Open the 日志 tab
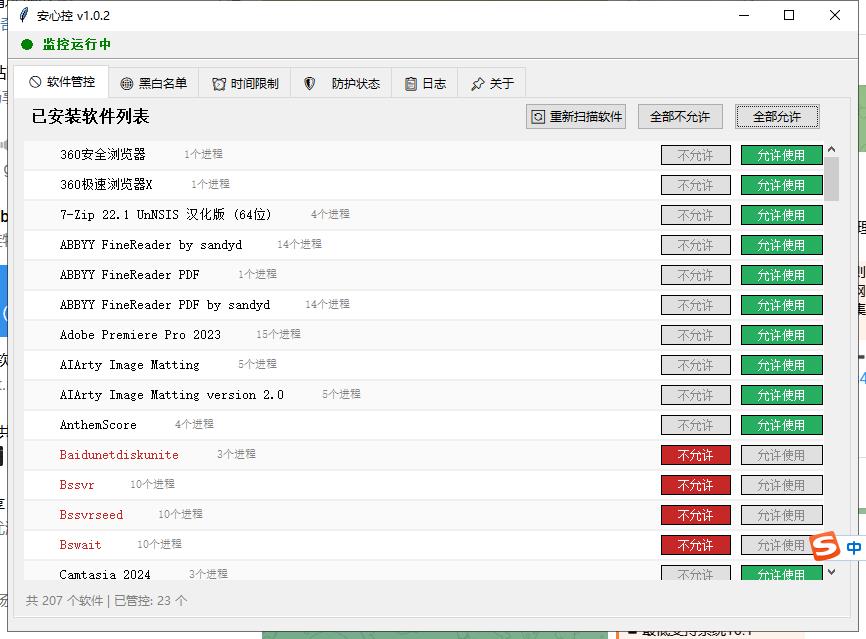This screenshot has width=866, height=639. [x=425, y=83]
